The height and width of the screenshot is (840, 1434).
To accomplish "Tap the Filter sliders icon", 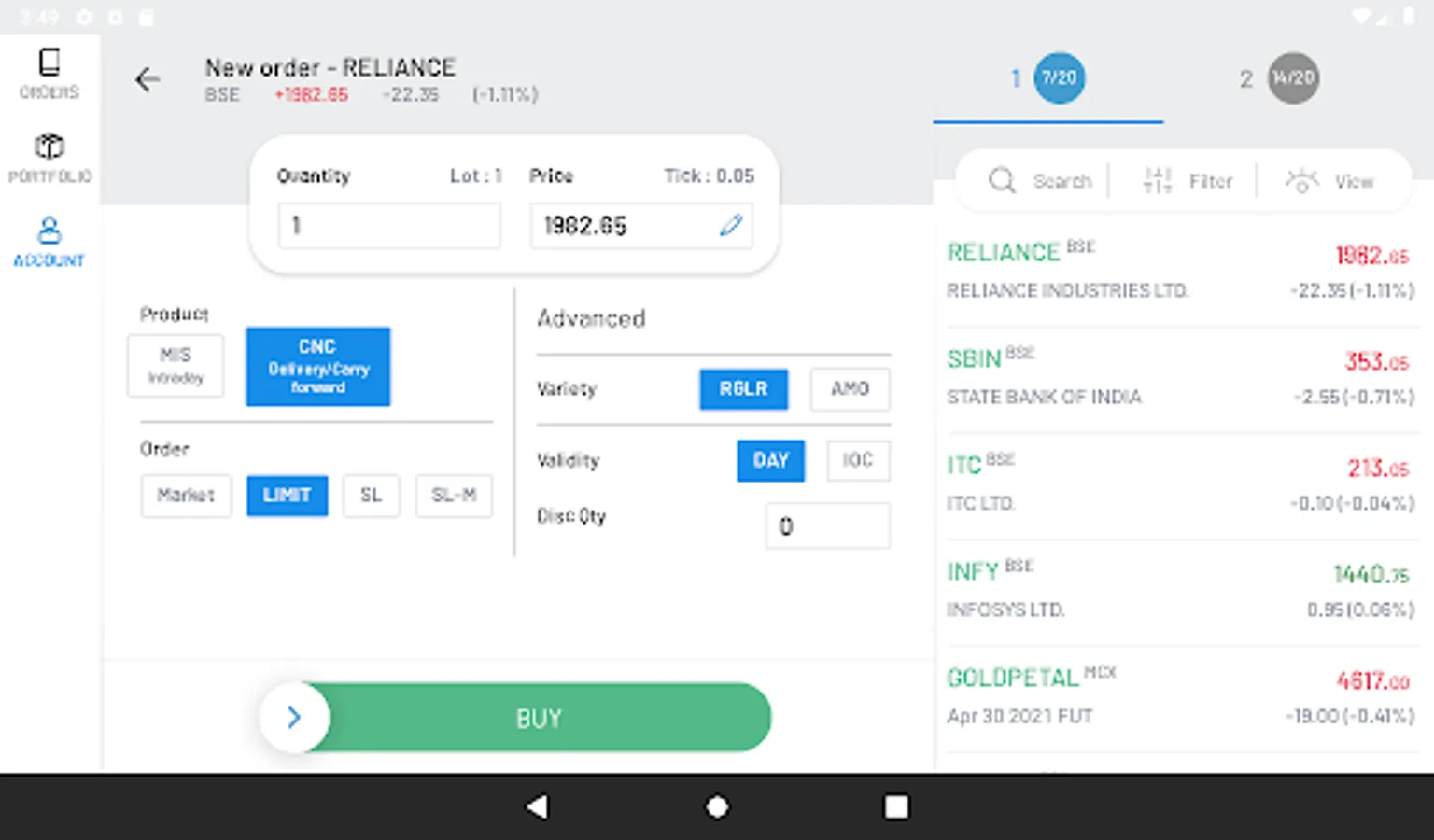I will click(1158, 180).
